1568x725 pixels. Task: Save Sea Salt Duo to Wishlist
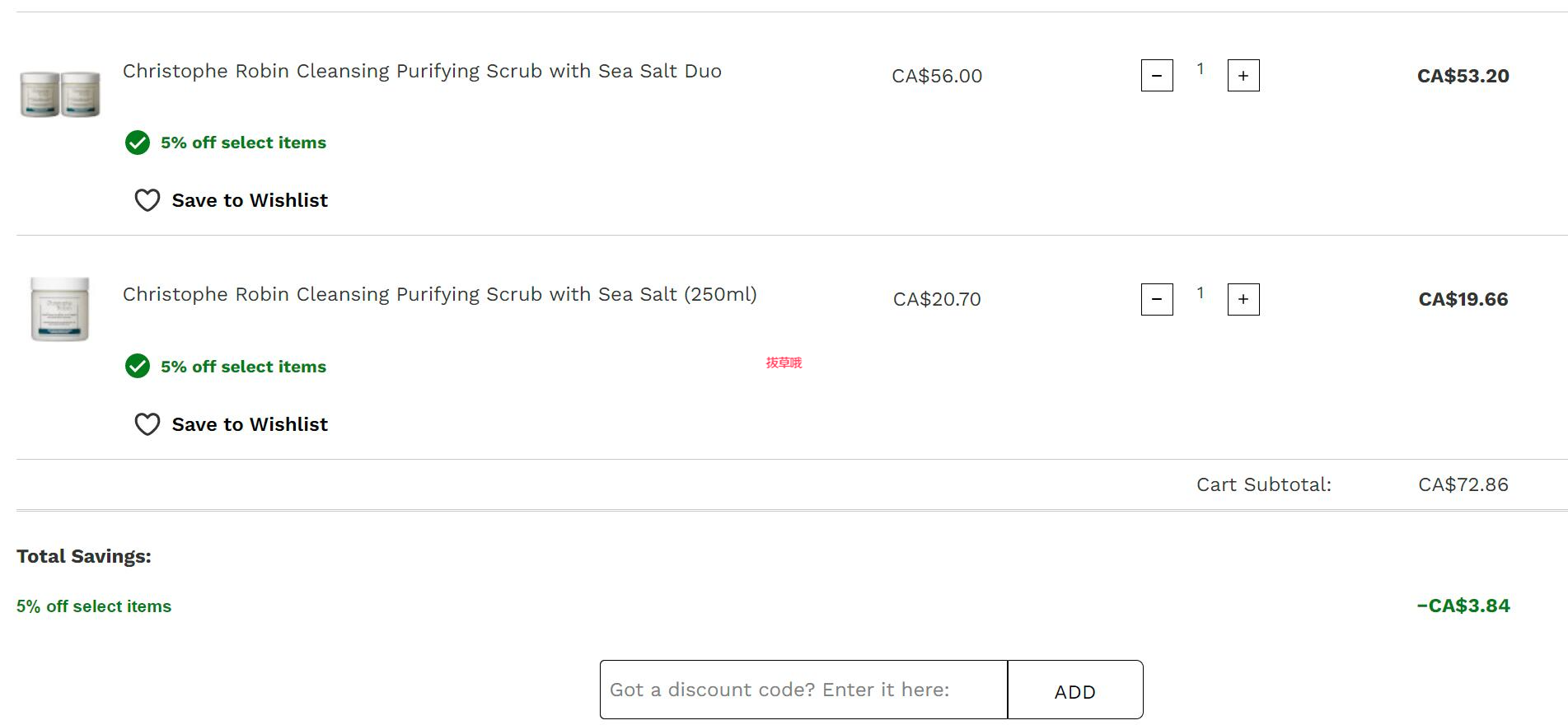click(250, 200)
